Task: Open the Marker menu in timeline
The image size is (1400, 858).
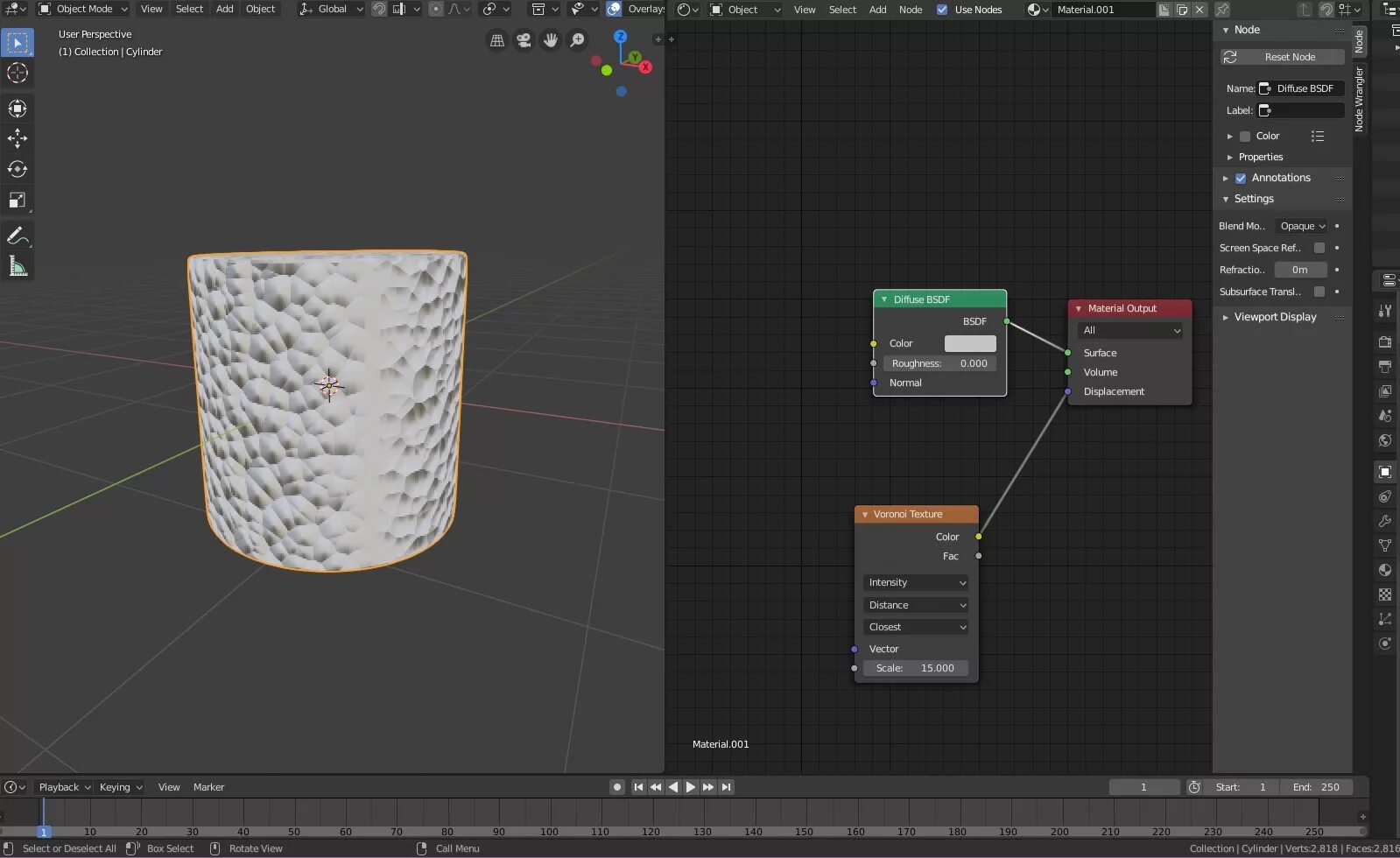Action: [208, 787]
